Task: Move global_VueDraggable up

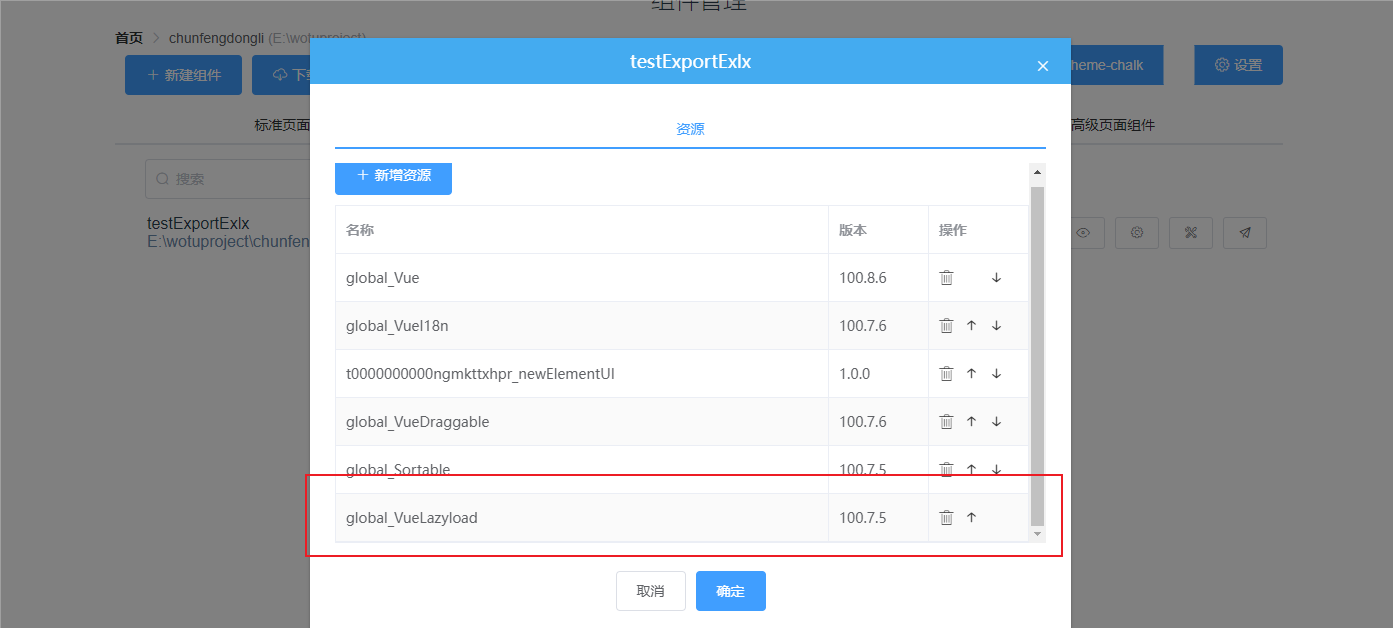Action: [971, 422]
